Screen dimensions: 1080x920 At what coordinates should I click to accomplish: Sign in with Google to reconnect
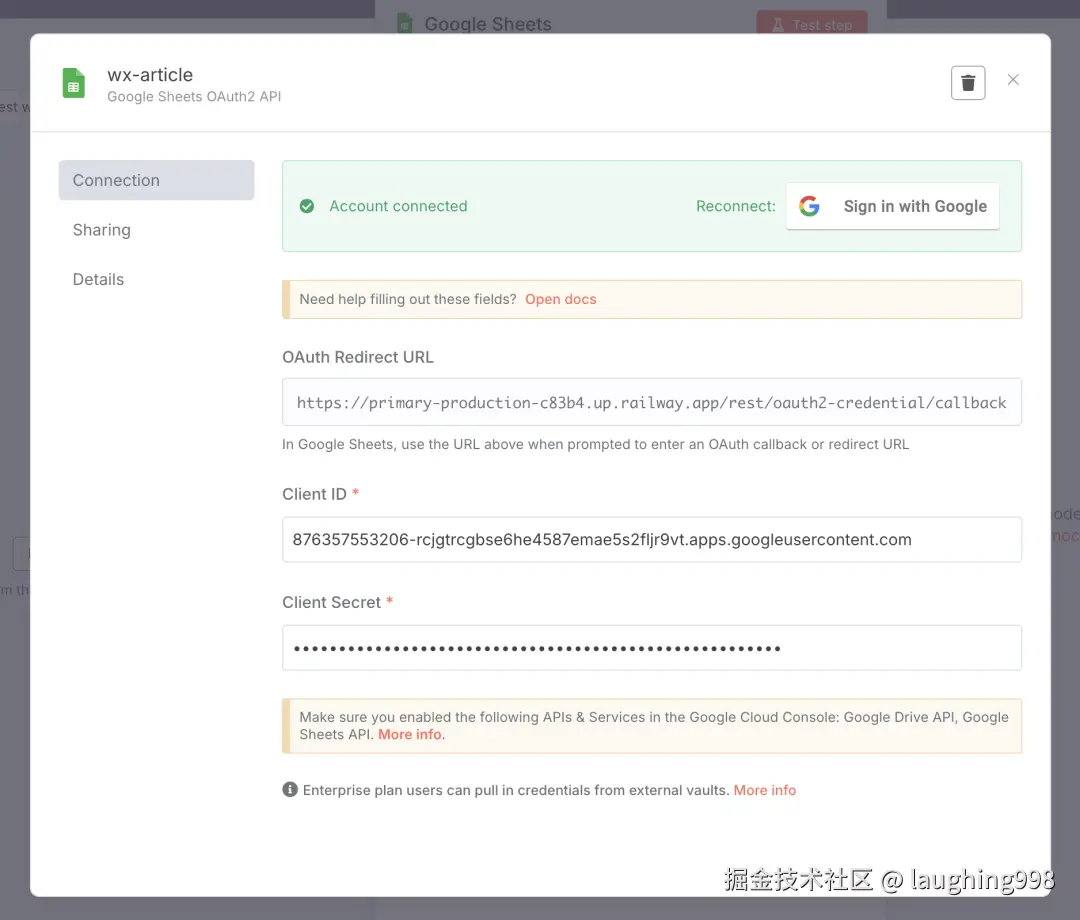(x=893, y=206)
